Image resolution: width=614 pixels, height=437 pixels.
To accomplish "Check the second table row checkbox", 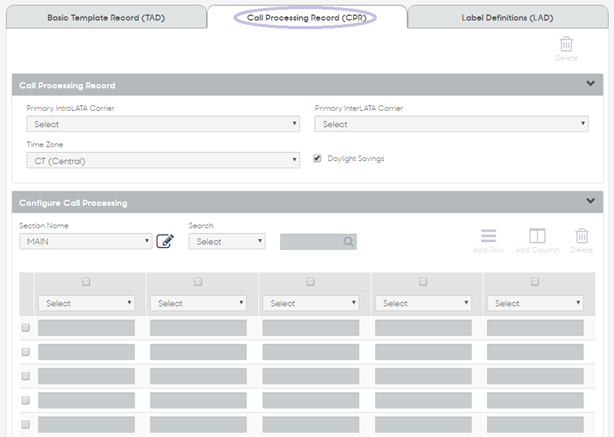I will (x=26, y=352).
